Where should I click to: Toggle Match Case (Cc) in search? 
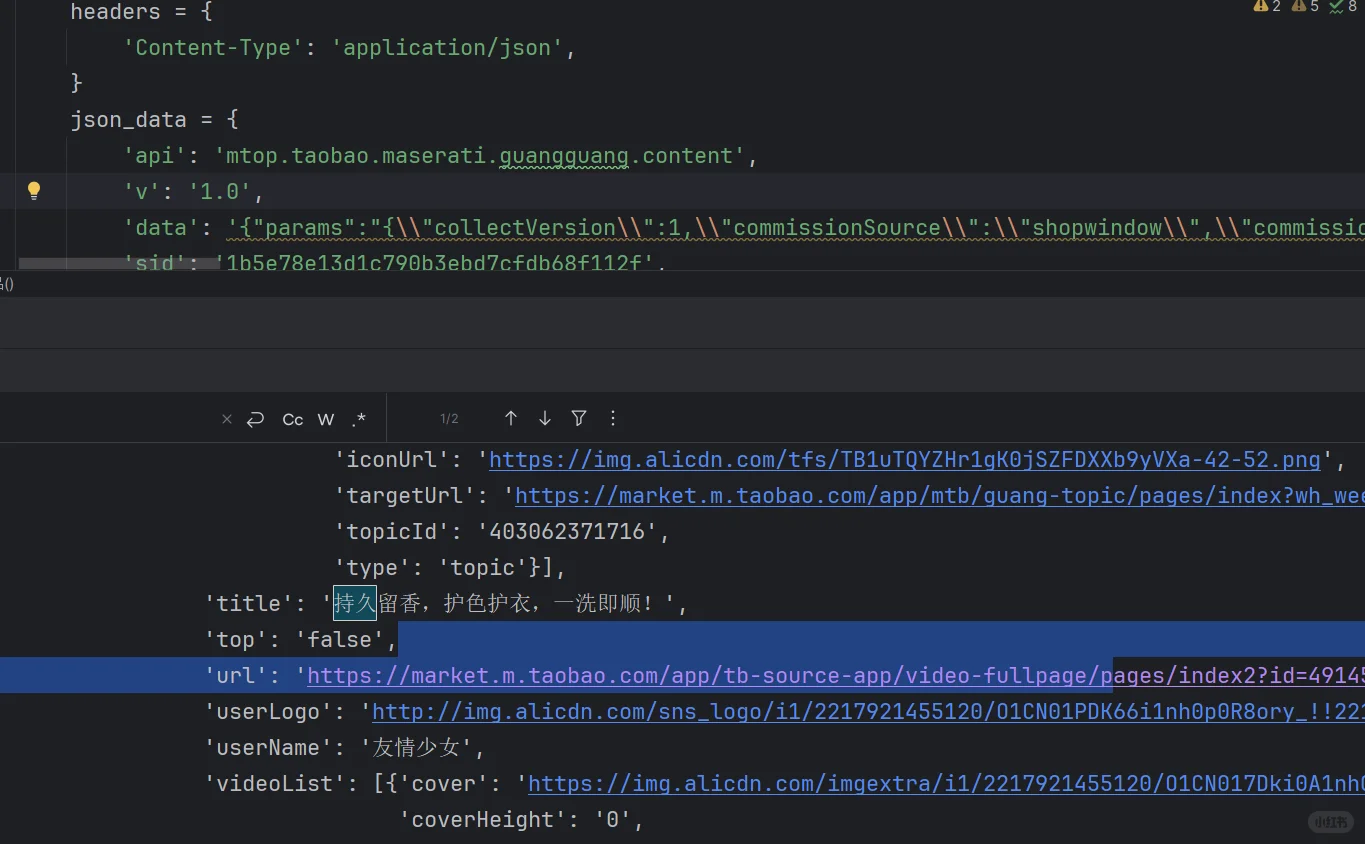tap(292, 419)
